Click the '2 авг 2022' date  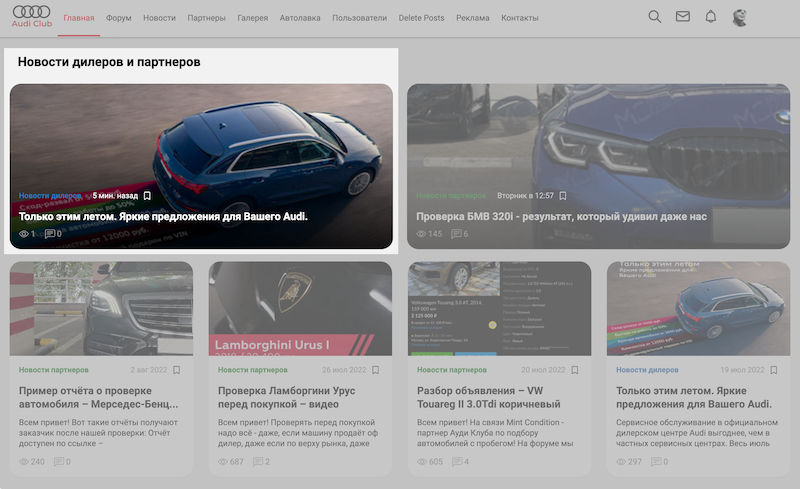click(148, 370)
